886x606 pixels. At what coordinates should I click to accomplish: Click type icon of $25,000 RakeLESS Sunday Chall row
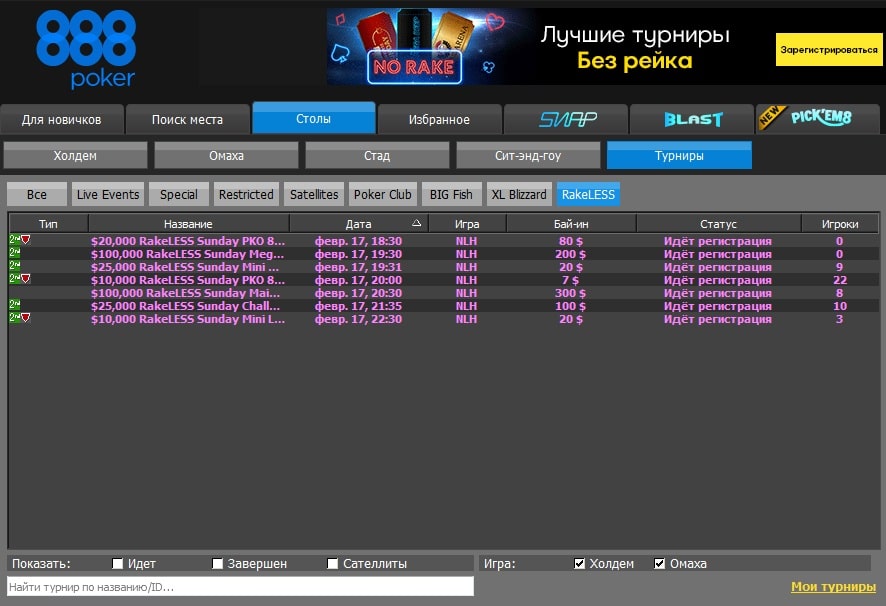(15, 305)
